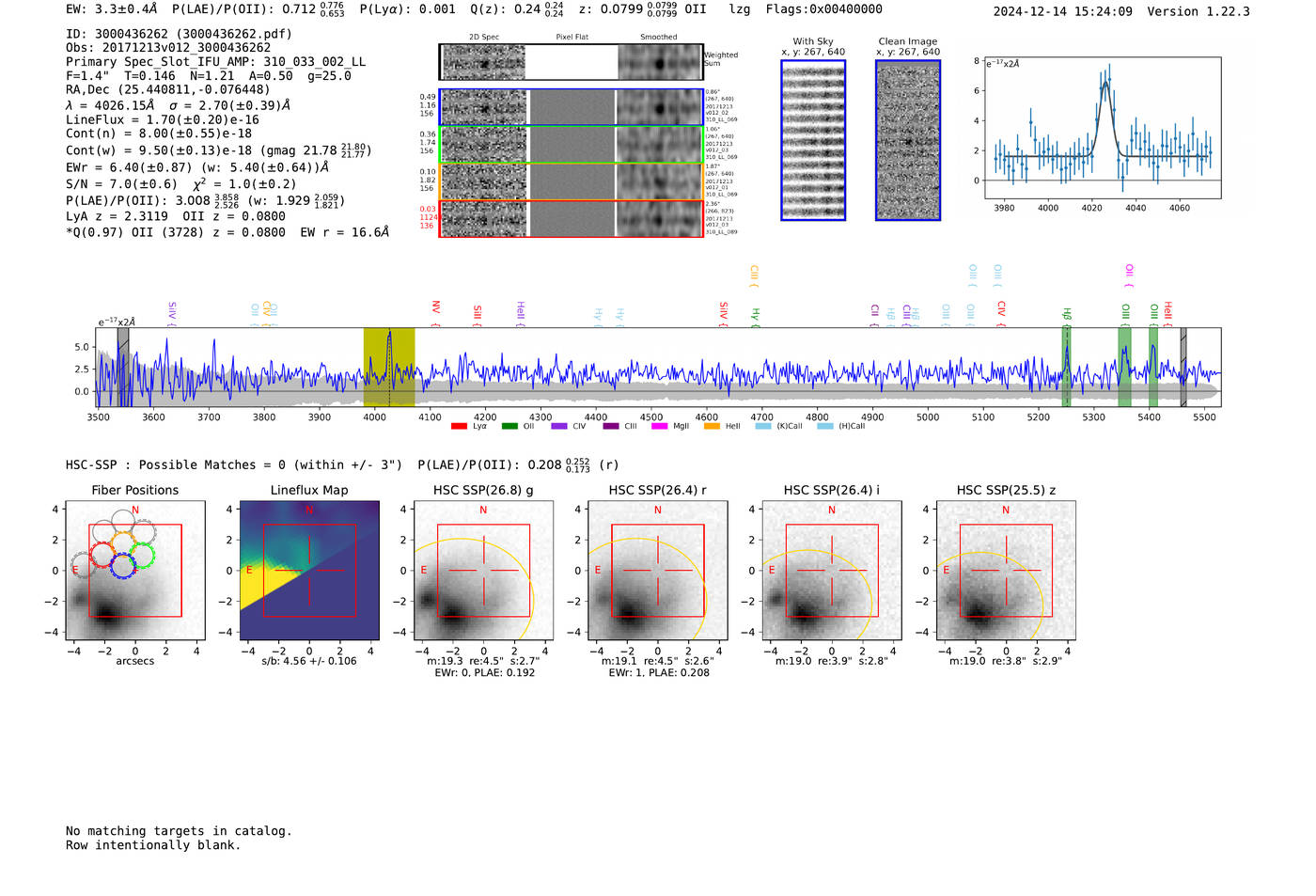Click the Flags:0x00400000 text
The height and width of the screenshot is (896, 1316).
823,9
